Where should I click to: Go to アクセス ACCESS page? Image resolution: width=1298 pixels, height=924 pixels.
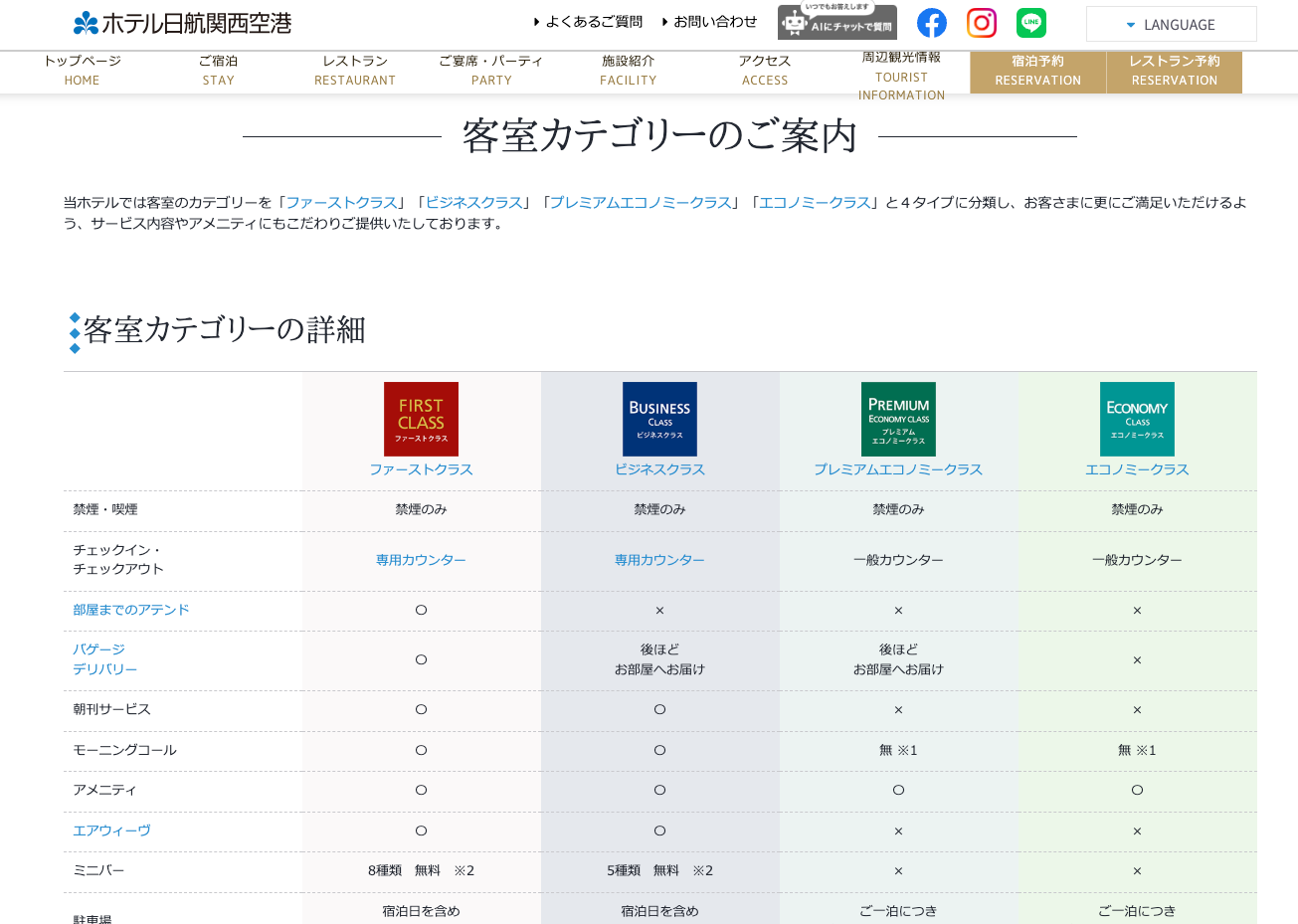(x=765, y=71)
